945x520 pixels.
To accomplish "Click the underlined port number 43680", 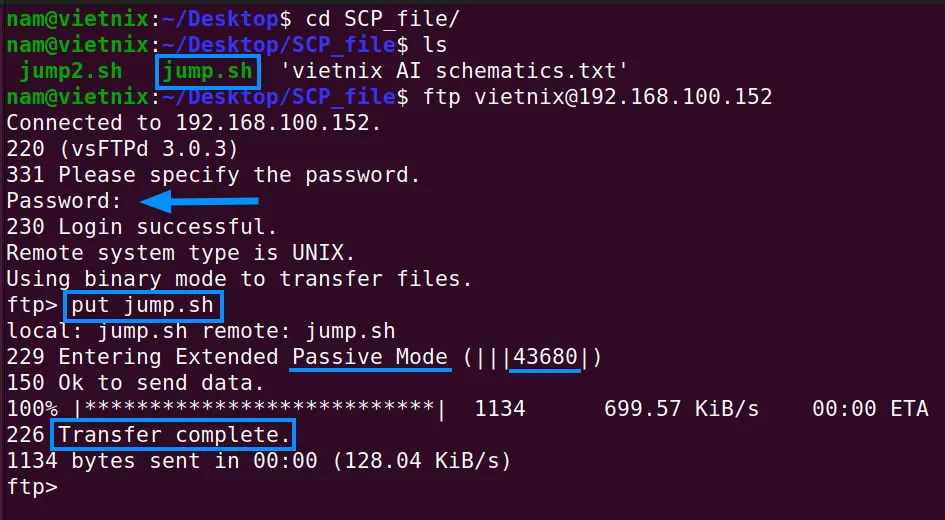I will (545, 357).
